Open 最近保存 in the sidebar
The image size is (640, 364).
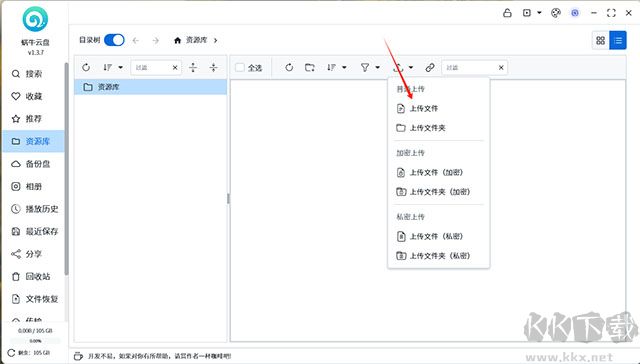pos(34,231)
